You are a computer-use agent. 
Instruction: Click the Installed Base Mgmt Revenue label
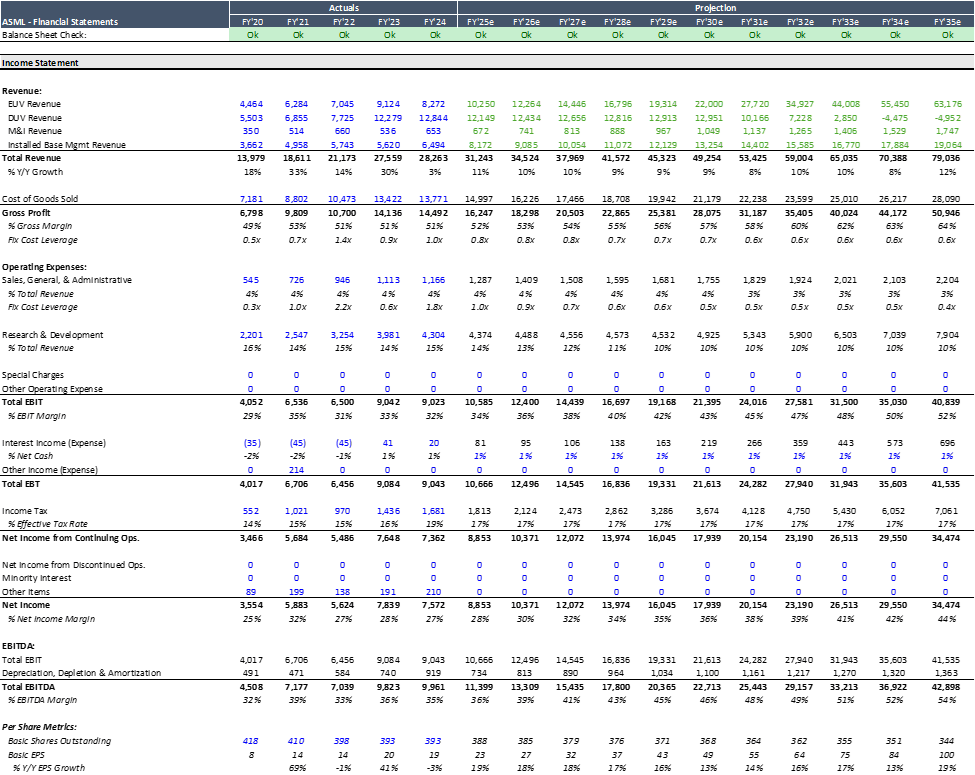click(66, 144)
